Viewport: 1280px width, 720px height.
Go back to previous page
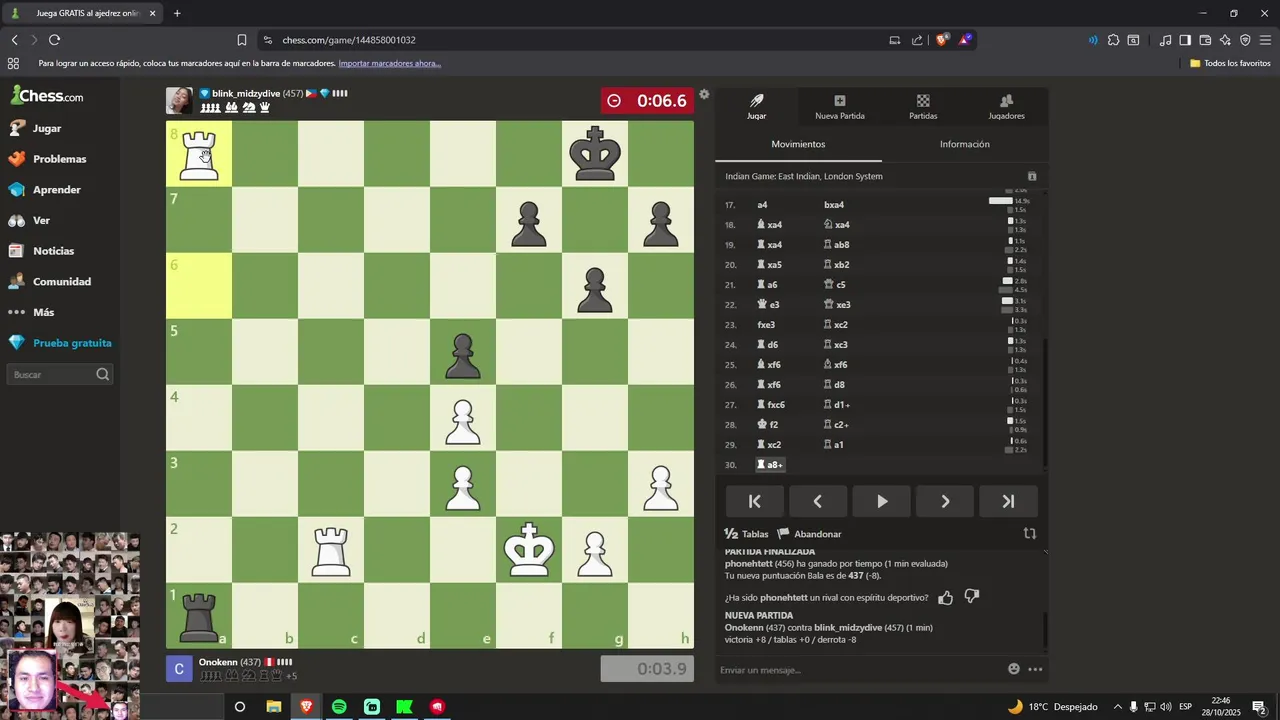coord(14,40)
